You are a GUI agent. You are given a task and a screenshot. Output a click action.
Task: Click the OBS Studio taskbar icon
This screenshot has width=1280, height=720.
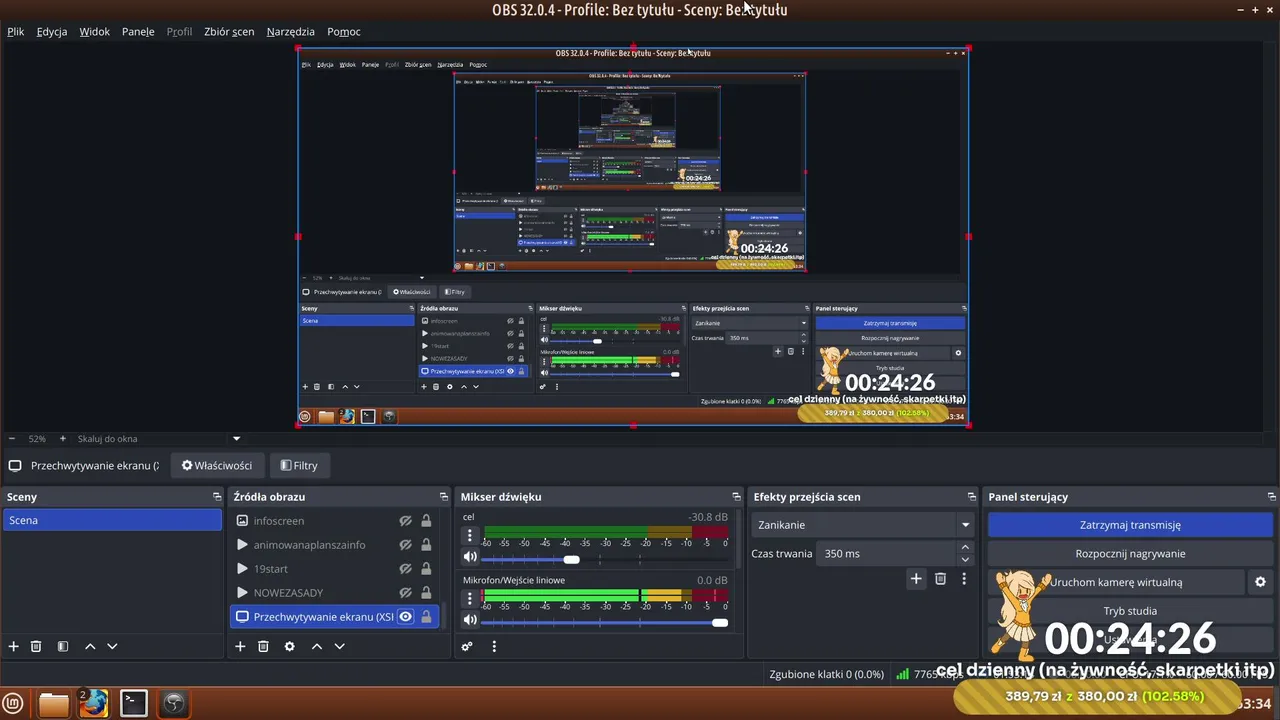(x=174, y=703)
